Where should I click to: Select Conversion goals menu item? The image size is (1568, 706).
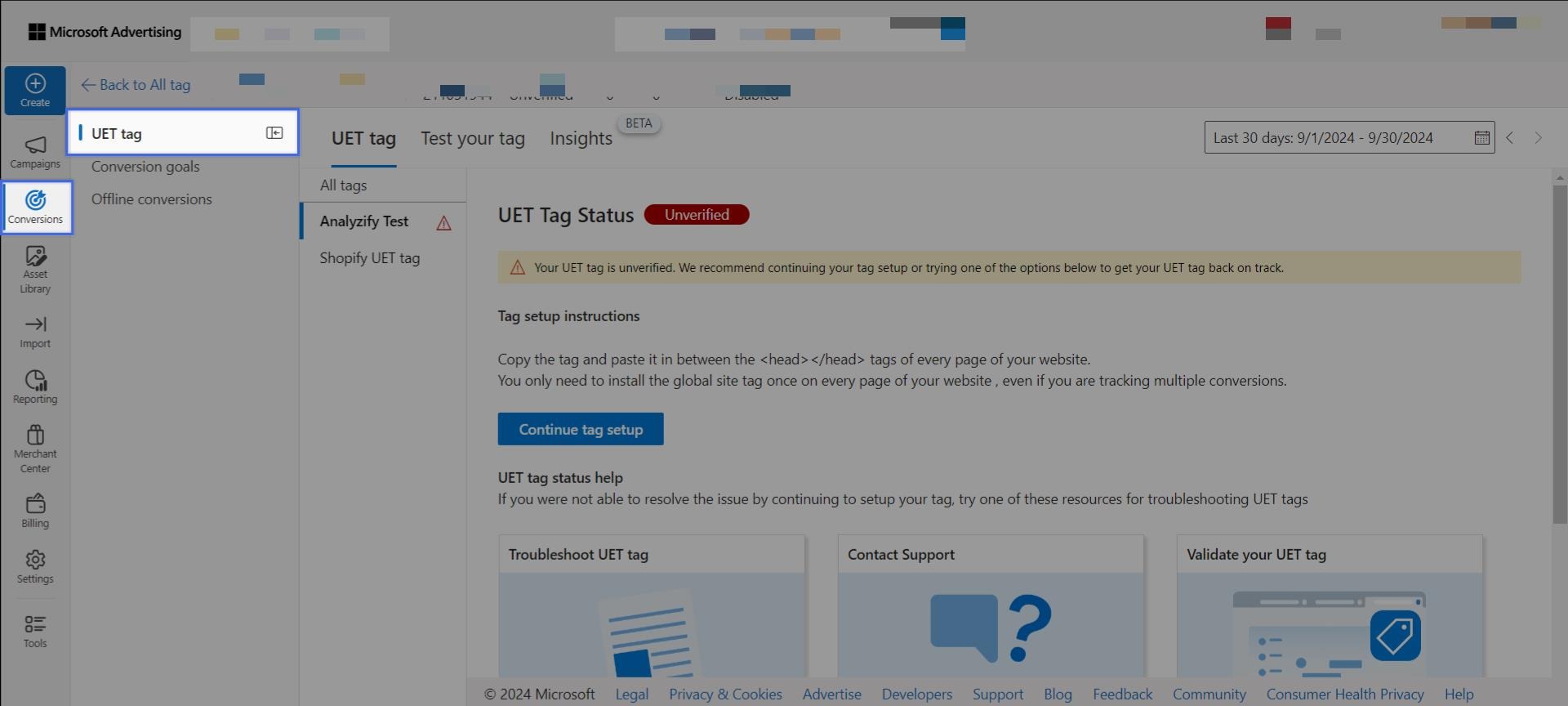pos(145,167)
